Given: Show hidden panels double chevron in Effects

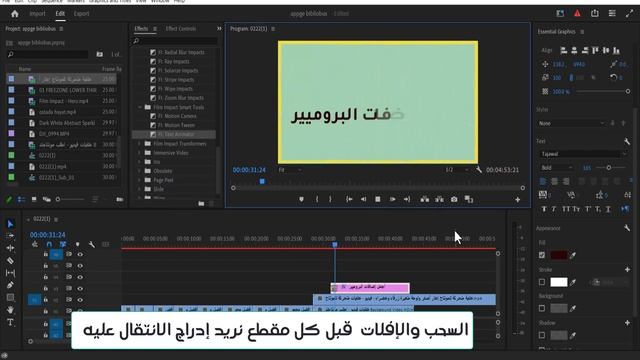Looking at the screenshot, I should pyautogui.click(x=219, y=29).
